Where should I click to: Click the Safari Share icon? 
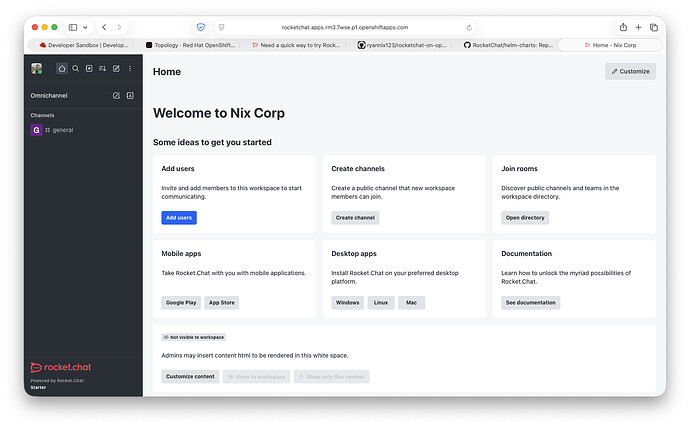pyautogui.click(x=623, y=27)
